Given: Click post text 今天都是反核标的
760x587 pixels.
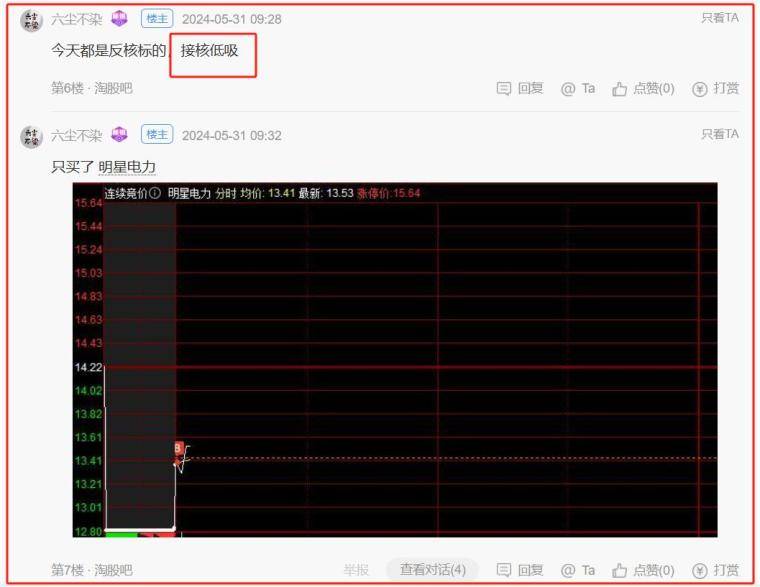Looking at the screenshot, I should (x=109, y=50).
